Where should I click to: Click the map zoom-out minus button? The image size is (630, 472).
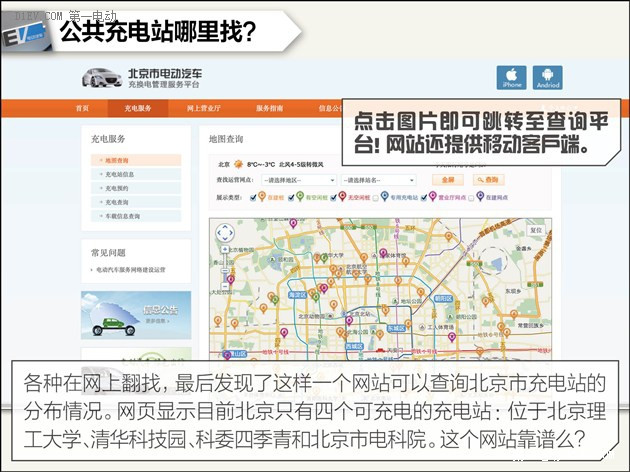tap(225, 286)
